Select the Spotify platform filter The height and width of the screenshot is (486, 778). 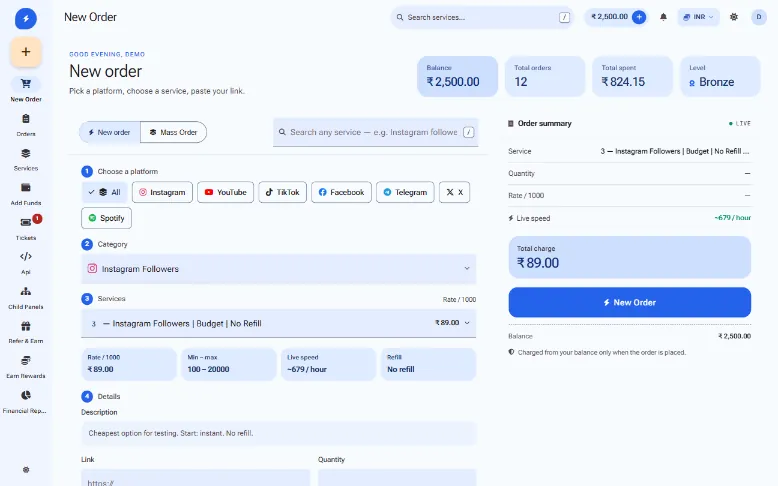pyautogui.click(x=106, y=218)
